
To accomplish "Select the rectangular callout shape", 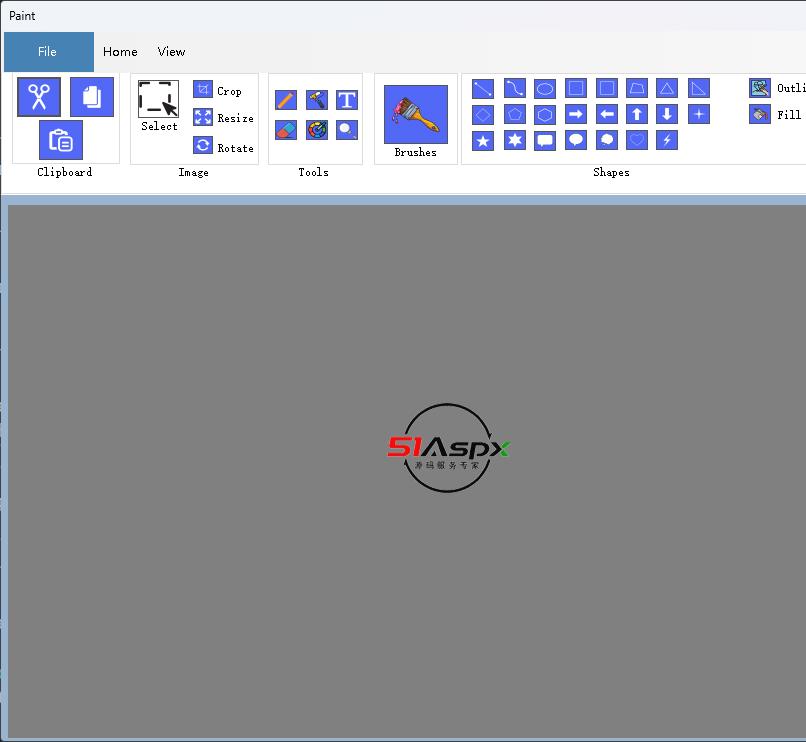I will (x=545, y=140).
